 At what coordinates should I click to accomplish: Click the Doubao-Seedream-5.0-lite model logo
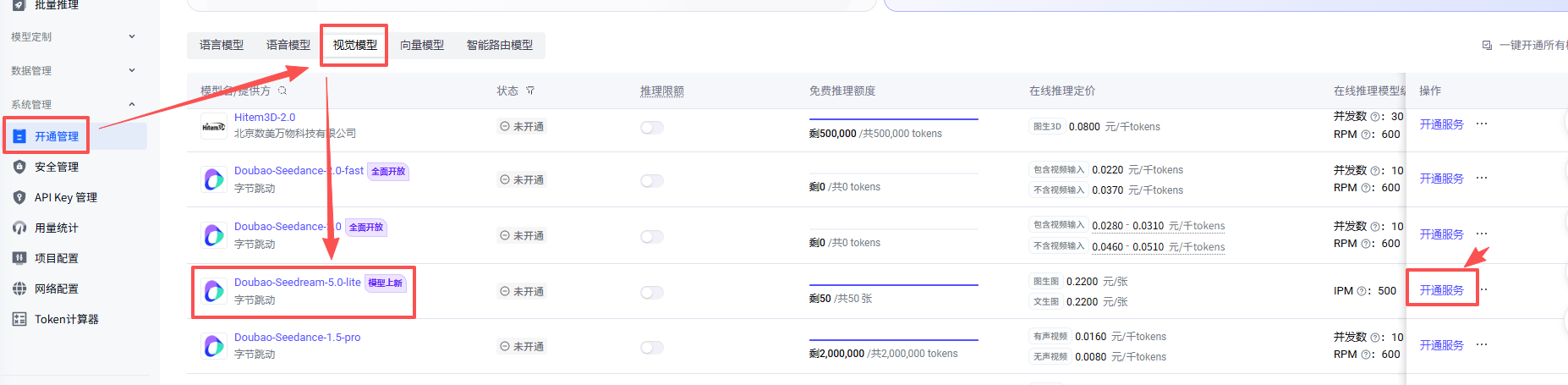tap(213, 291)
